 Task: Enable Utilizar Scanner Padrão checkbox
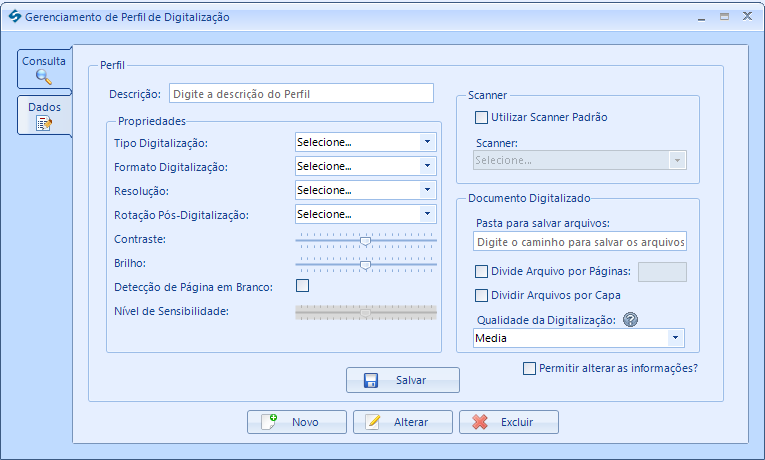[482, 117]
